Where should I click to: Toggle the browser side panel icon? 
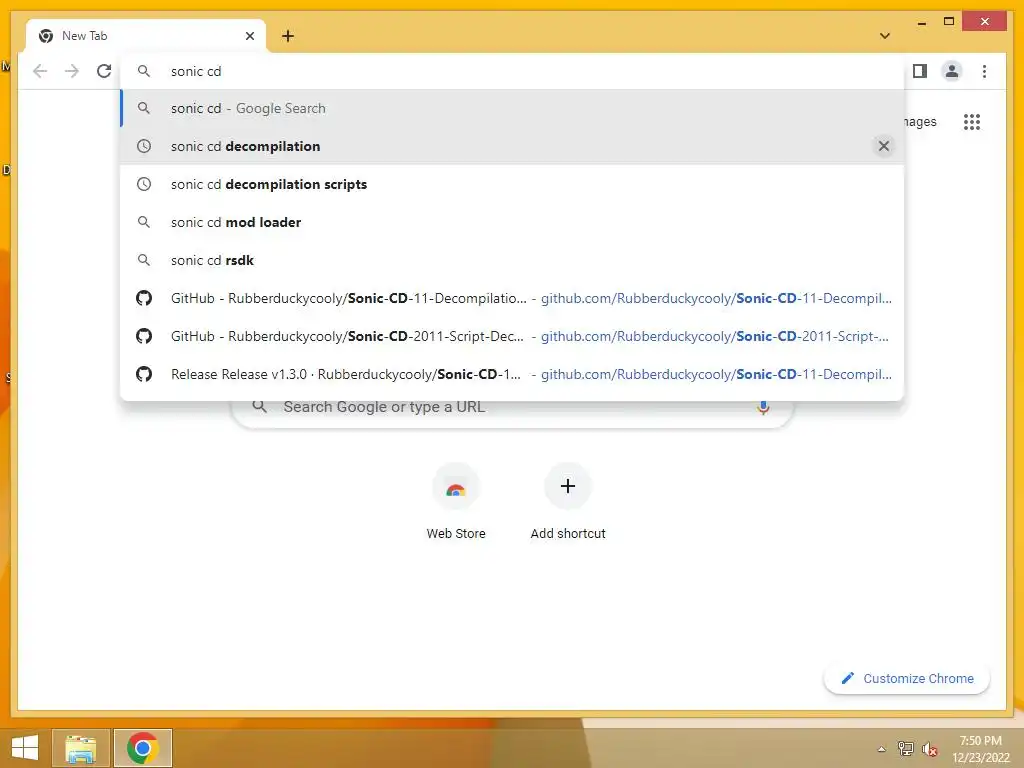pyautogui.click(x=920, y=71)
